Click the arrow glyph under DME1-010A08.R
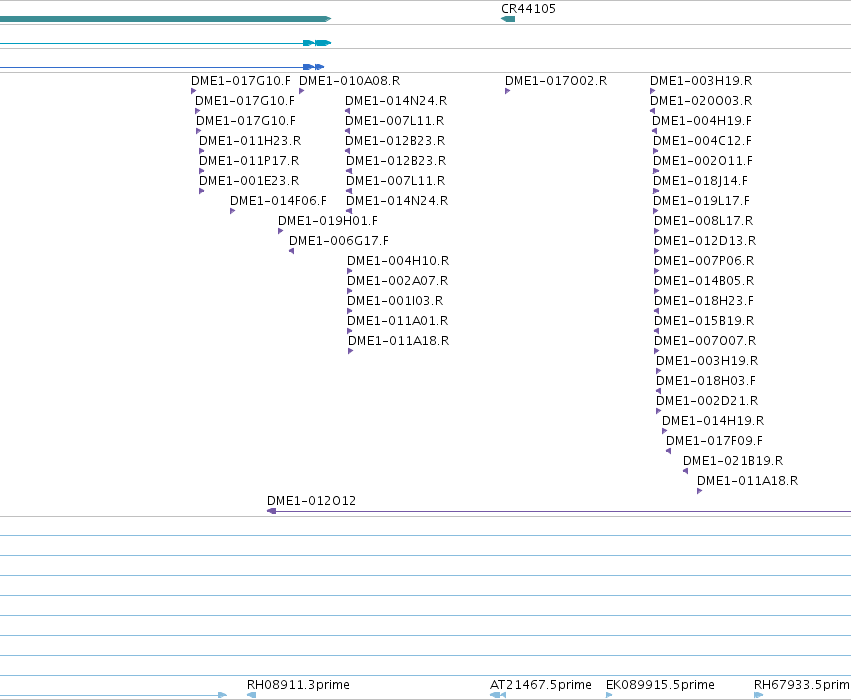 302,91
